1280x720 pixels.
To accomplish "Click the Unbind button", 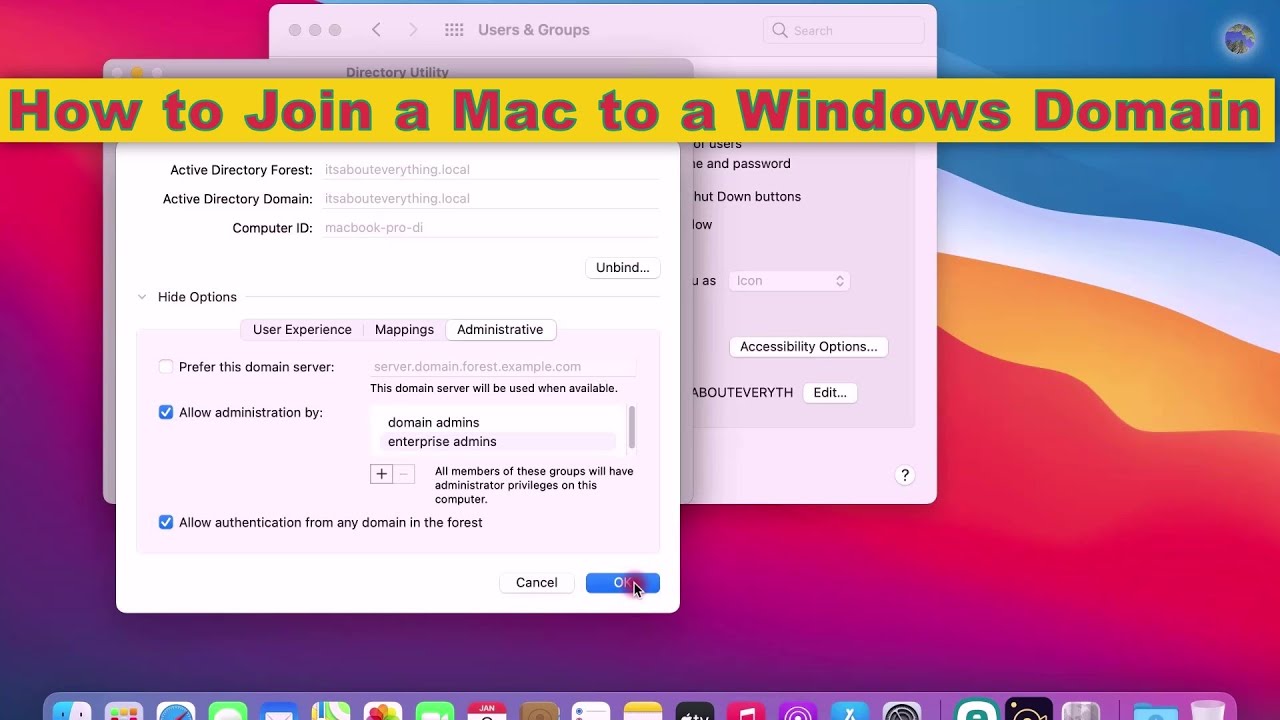I will click(x=622, y=268).
